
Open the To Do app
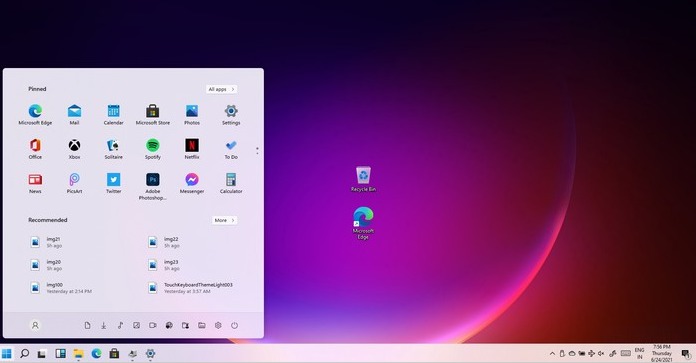231,149
